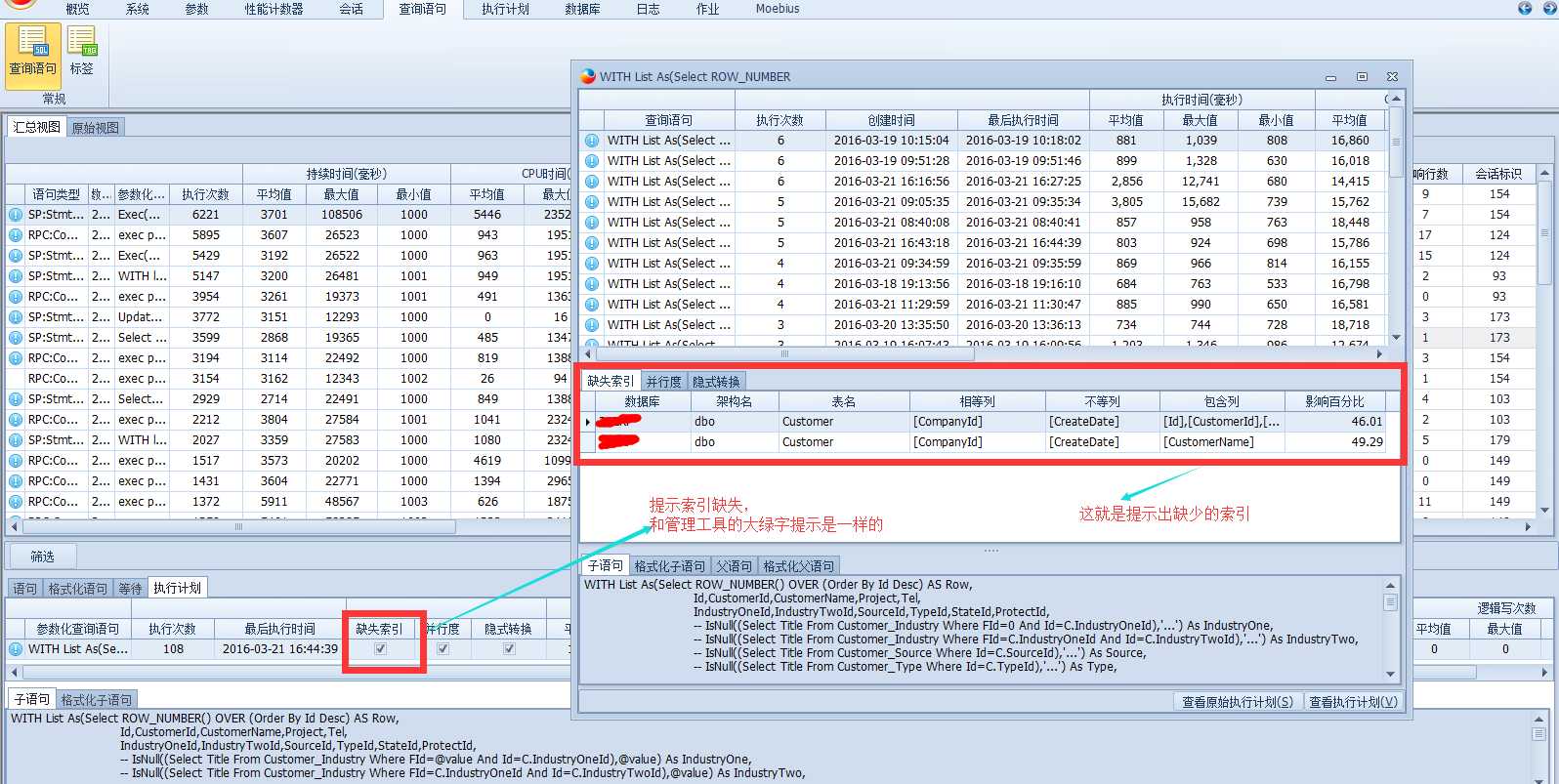Toggle the 并行度 checkbox
1559x784 pixels.
pyautogui.click(x=443, y=649)
